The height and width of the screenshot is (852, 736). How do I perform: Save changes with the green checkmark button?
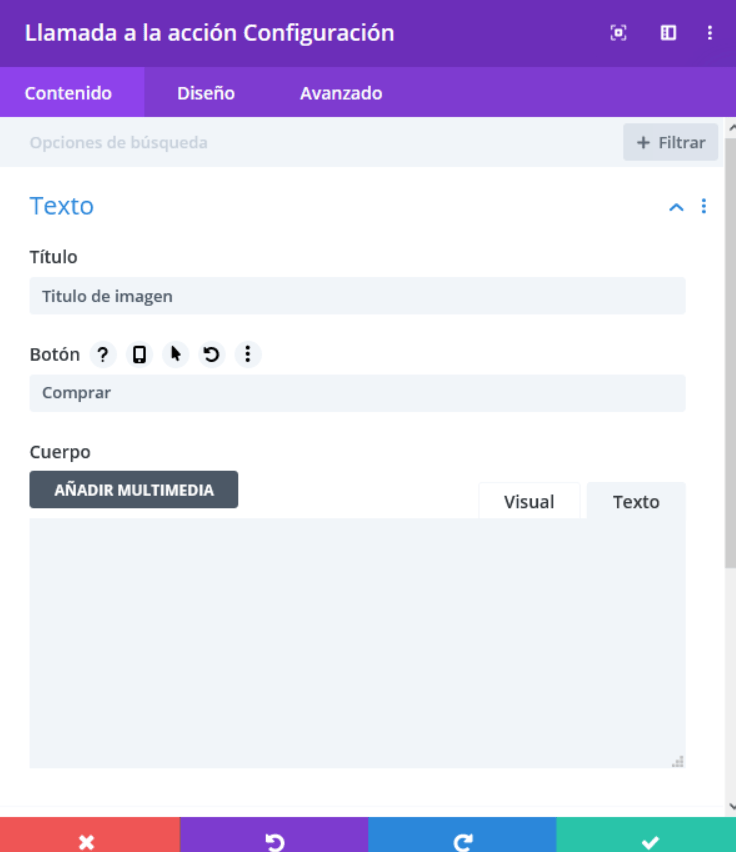(646, 835)
